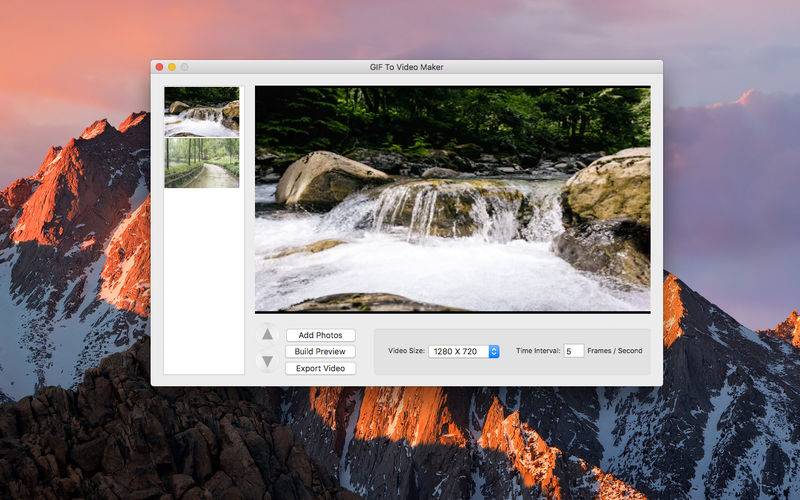
Task: Click the "Video Size:" label
Action: coord(406,351)
